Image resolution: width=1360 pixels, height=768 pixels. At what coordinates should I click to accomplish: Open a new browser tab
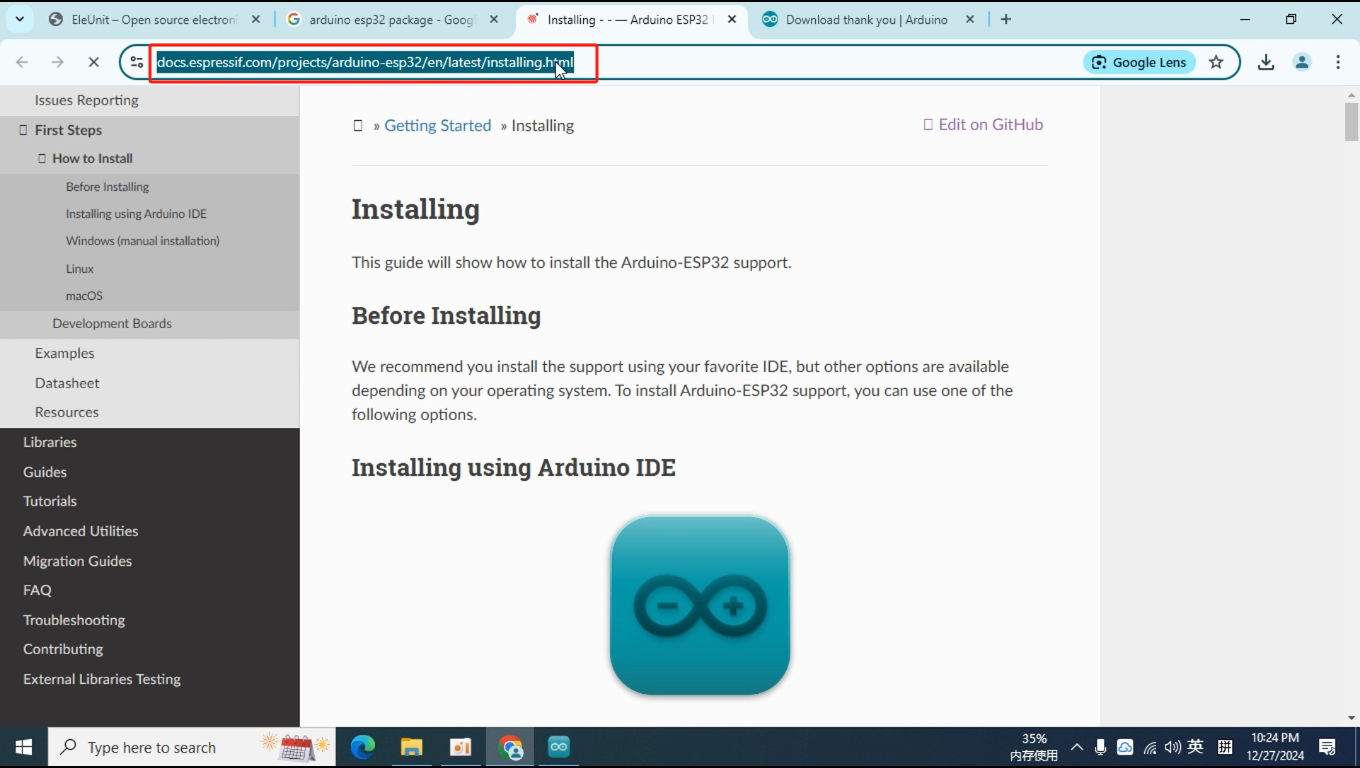[x=1006, y=19]
